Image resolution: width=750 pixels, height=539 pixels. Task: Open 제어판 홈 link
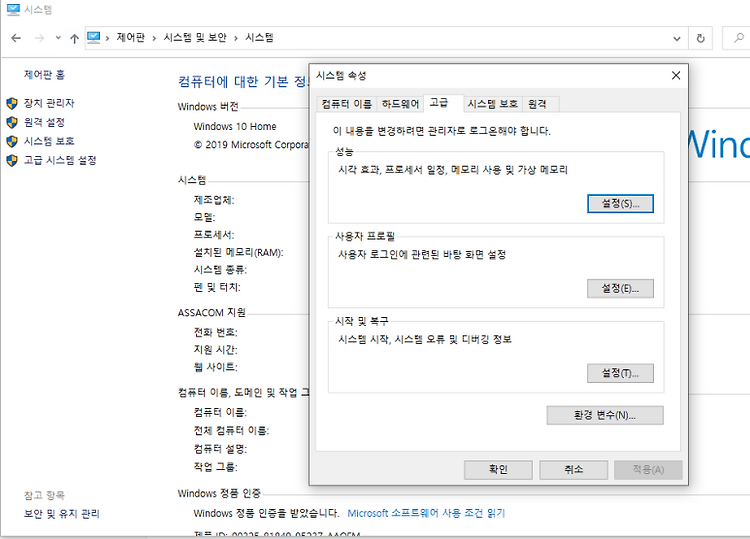tap(44, 75)
